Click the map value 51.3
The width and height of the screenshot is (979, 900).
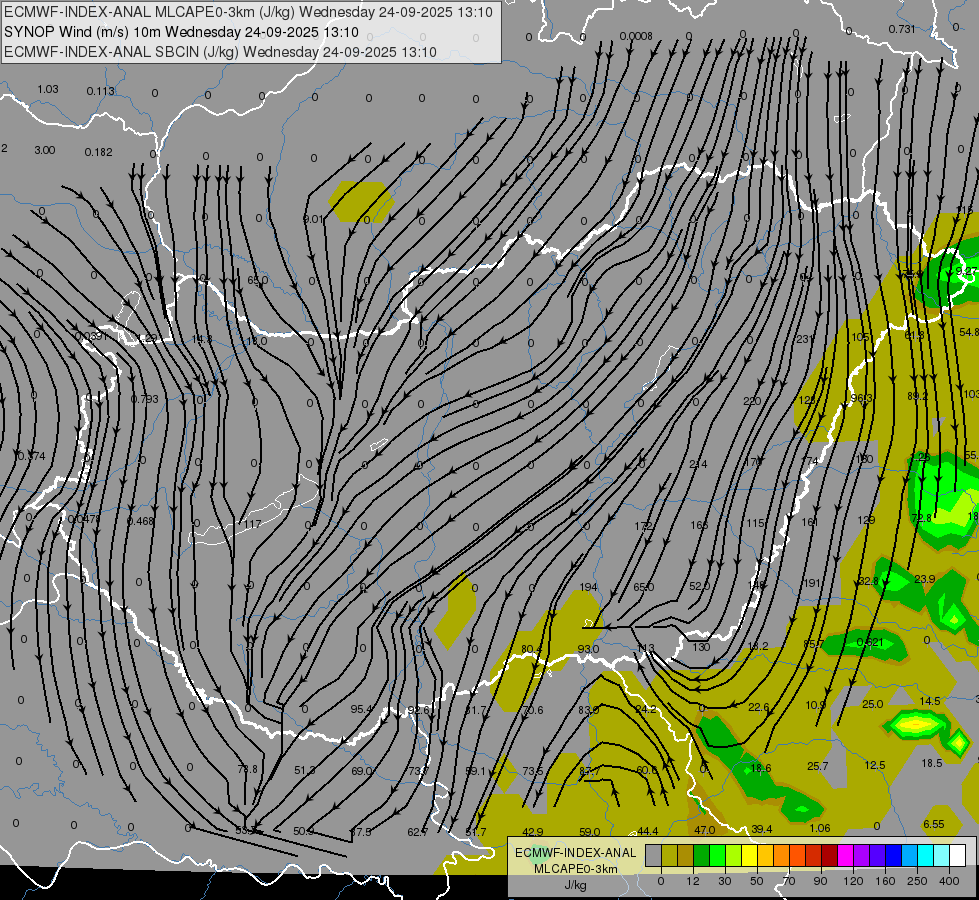tap(305, 770)
